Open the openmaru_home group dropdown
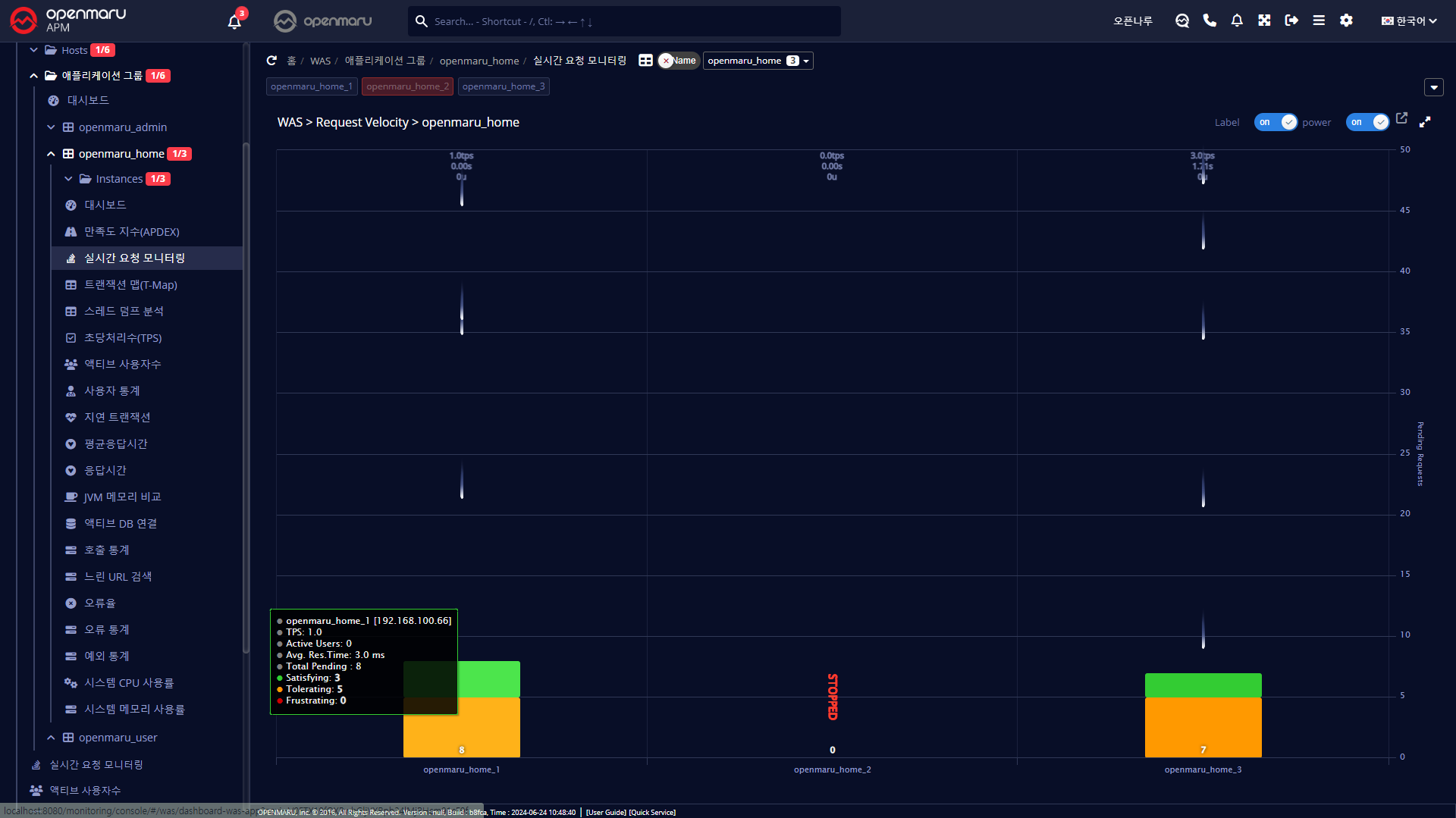1456x818 pixels. [x=758, y=61]
